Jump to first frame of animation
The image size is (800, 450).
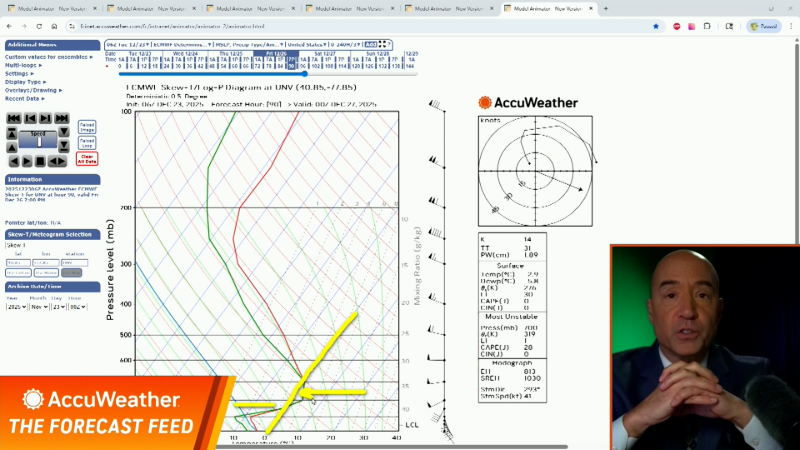[13, 118]
